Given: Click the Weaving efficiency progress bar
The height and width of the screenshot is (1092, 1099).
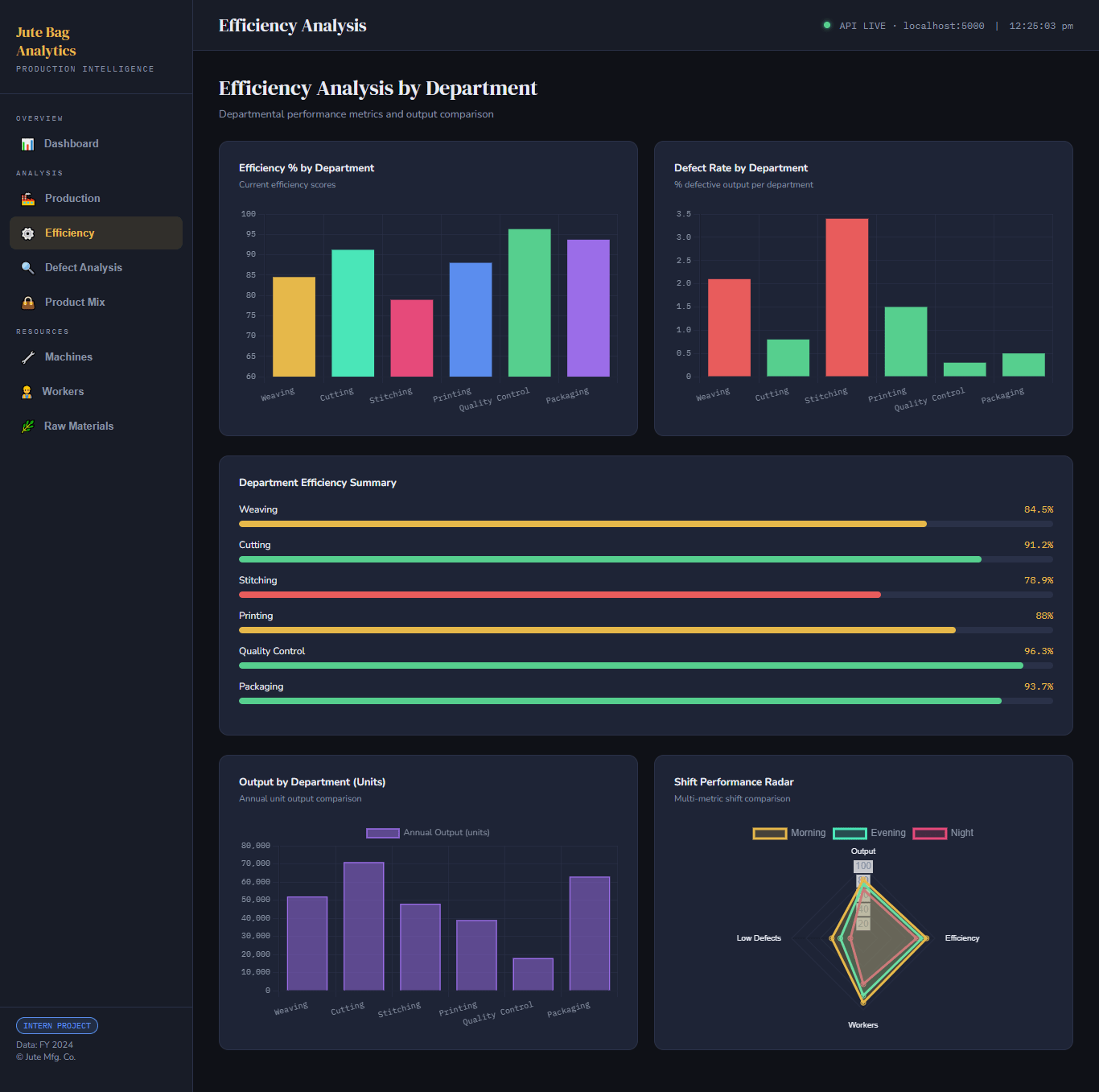Looking at the screenshot, I should pyautogui.click(x=646, y=524).
